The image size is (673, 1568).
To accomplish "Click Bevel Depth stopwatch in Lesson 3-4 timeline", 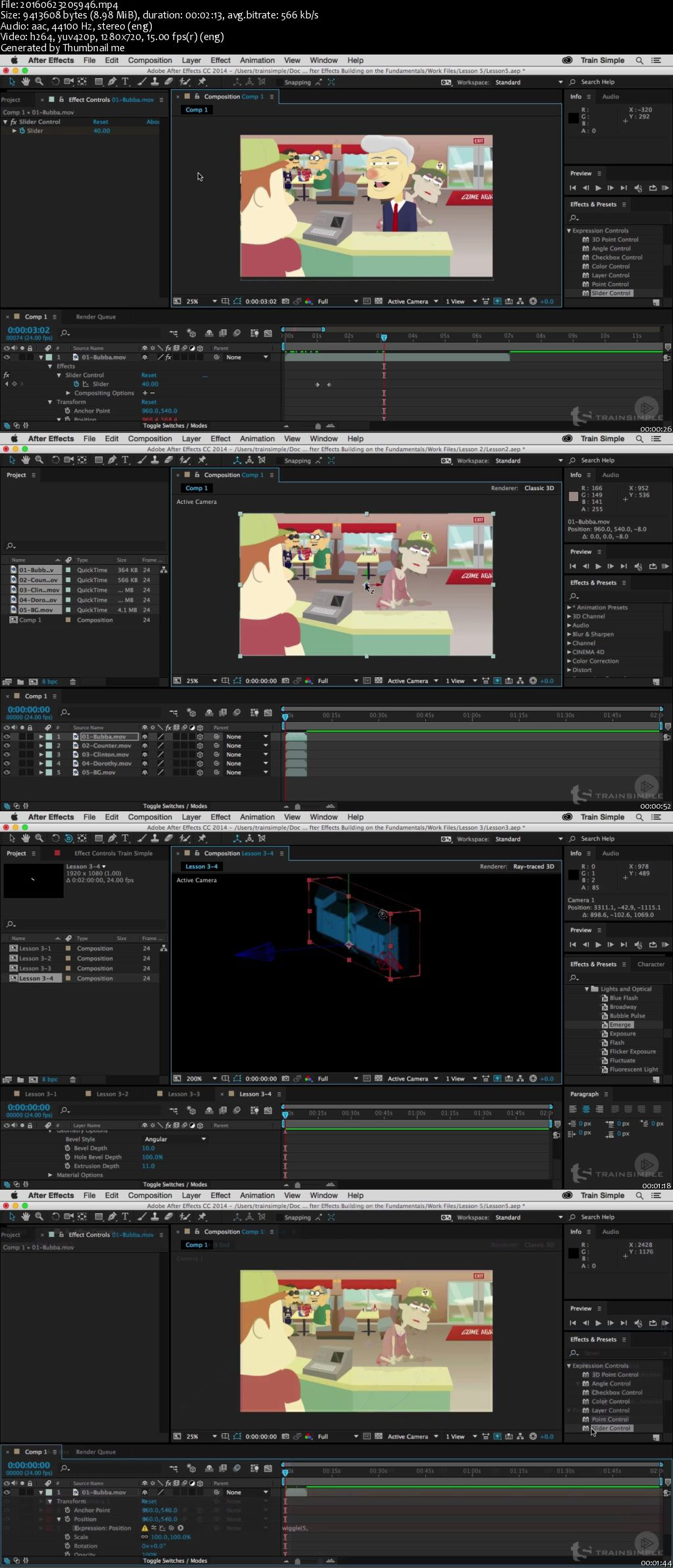I will point(67,1148).
